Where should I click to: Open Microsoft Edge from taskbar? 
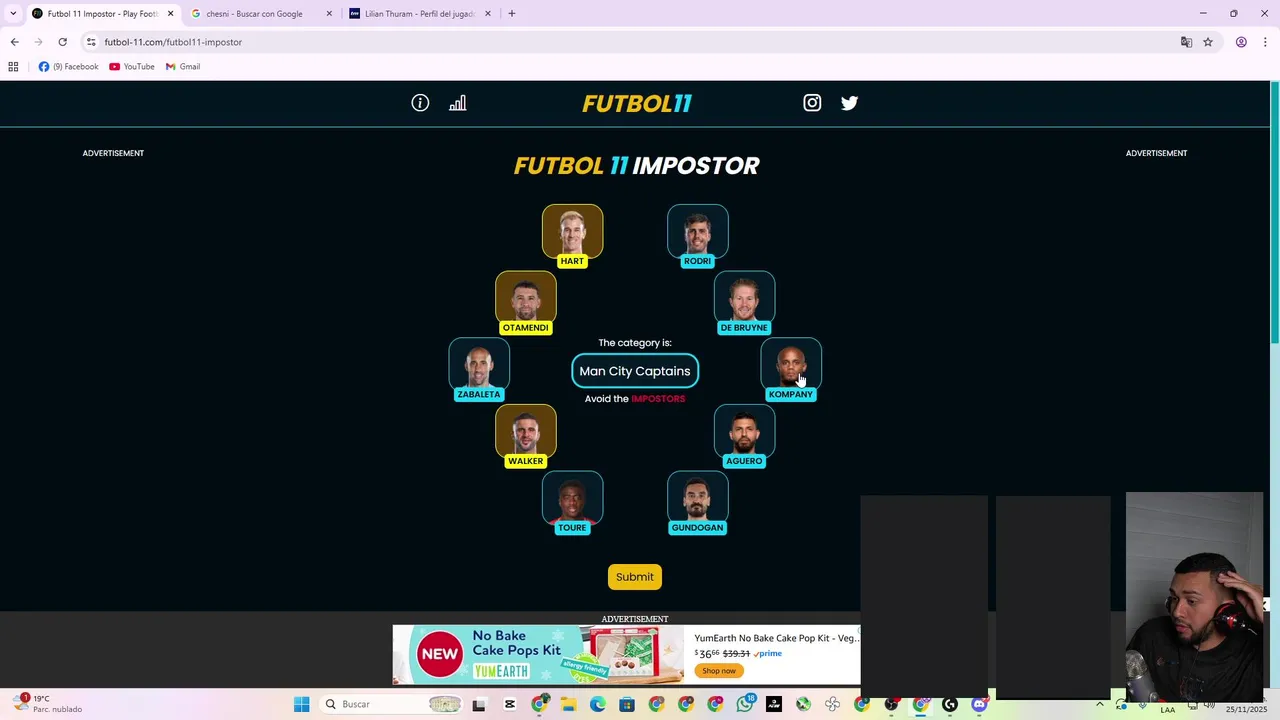coord(597,704)
